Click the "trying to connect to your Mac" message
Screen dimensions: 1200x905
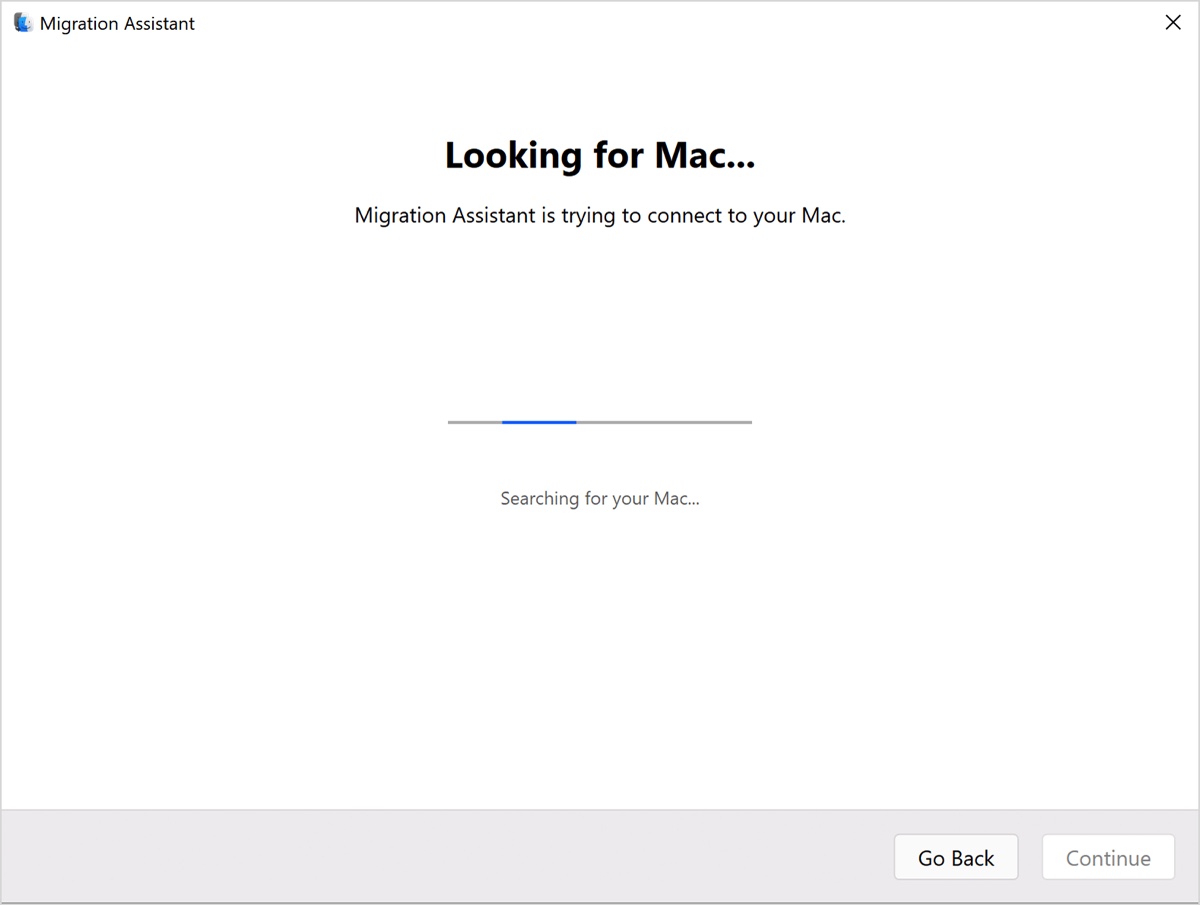(600, 215)
